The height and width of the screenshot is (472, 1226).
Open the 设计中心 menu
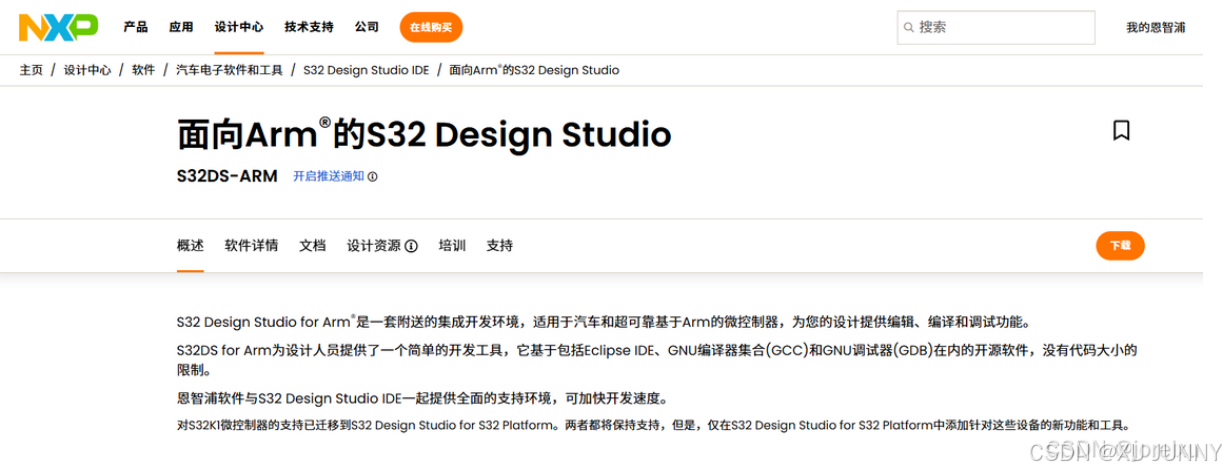(x=239, y=27)
